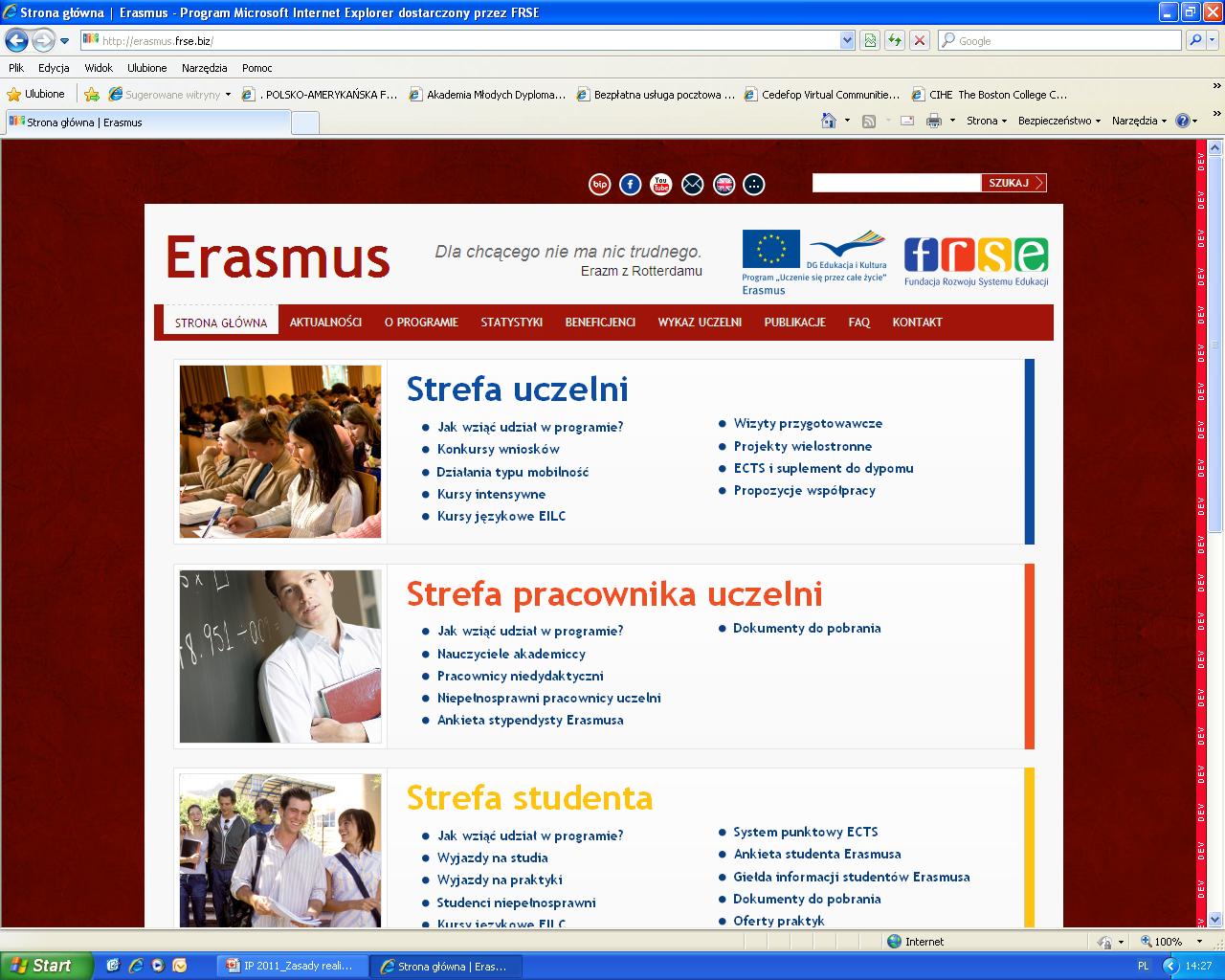Open Konkursy wniosków link
This screenshot has height=980, width=1225.
click(498, 449)
